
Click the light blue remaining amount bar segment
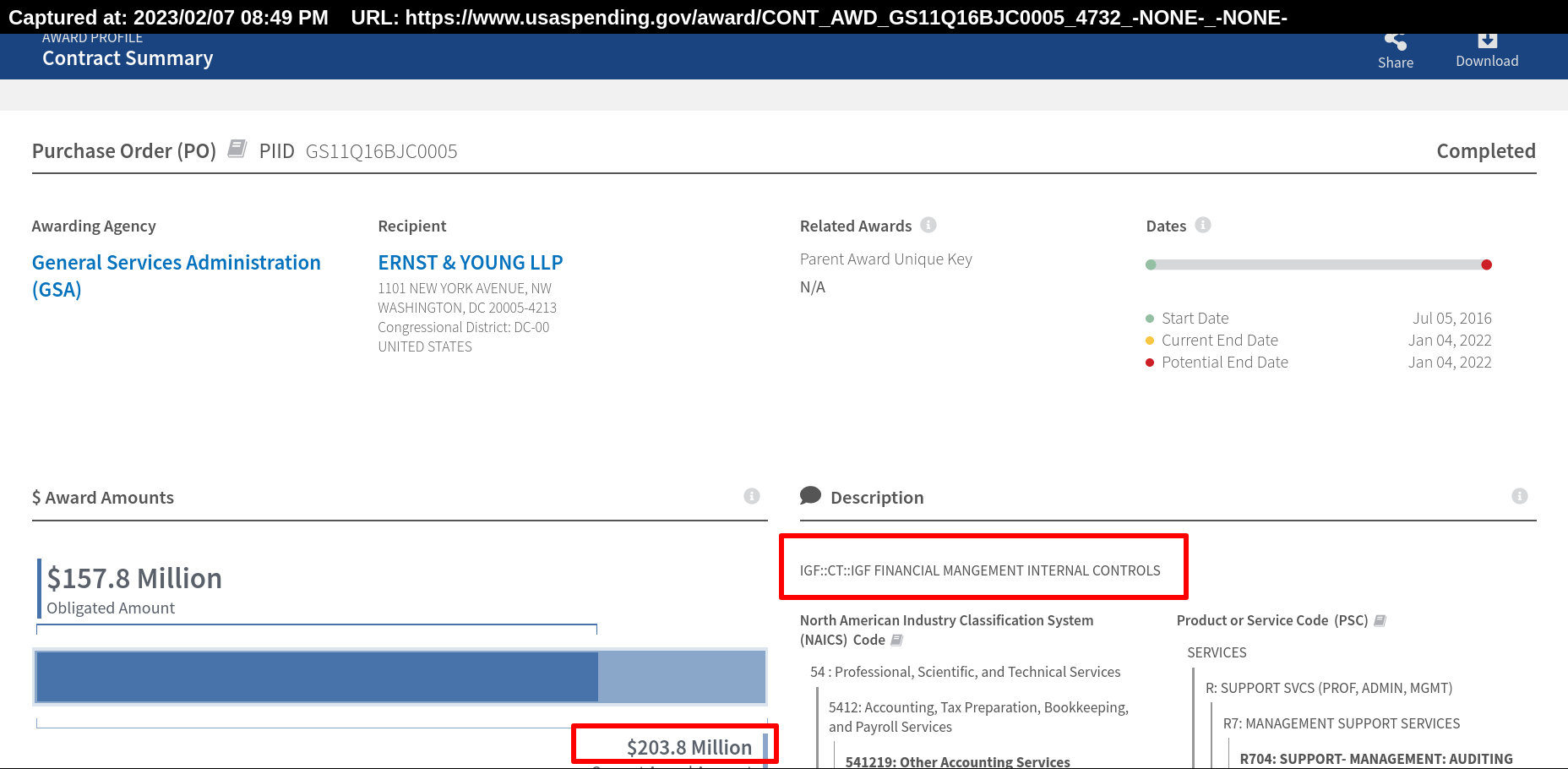pyautogui.click(x=681, y=676)
